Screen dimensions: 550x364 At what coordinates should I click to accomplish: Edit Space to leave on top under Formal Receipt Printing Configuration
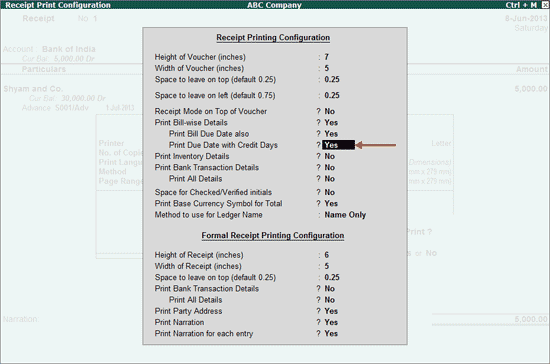coord(332,277)
